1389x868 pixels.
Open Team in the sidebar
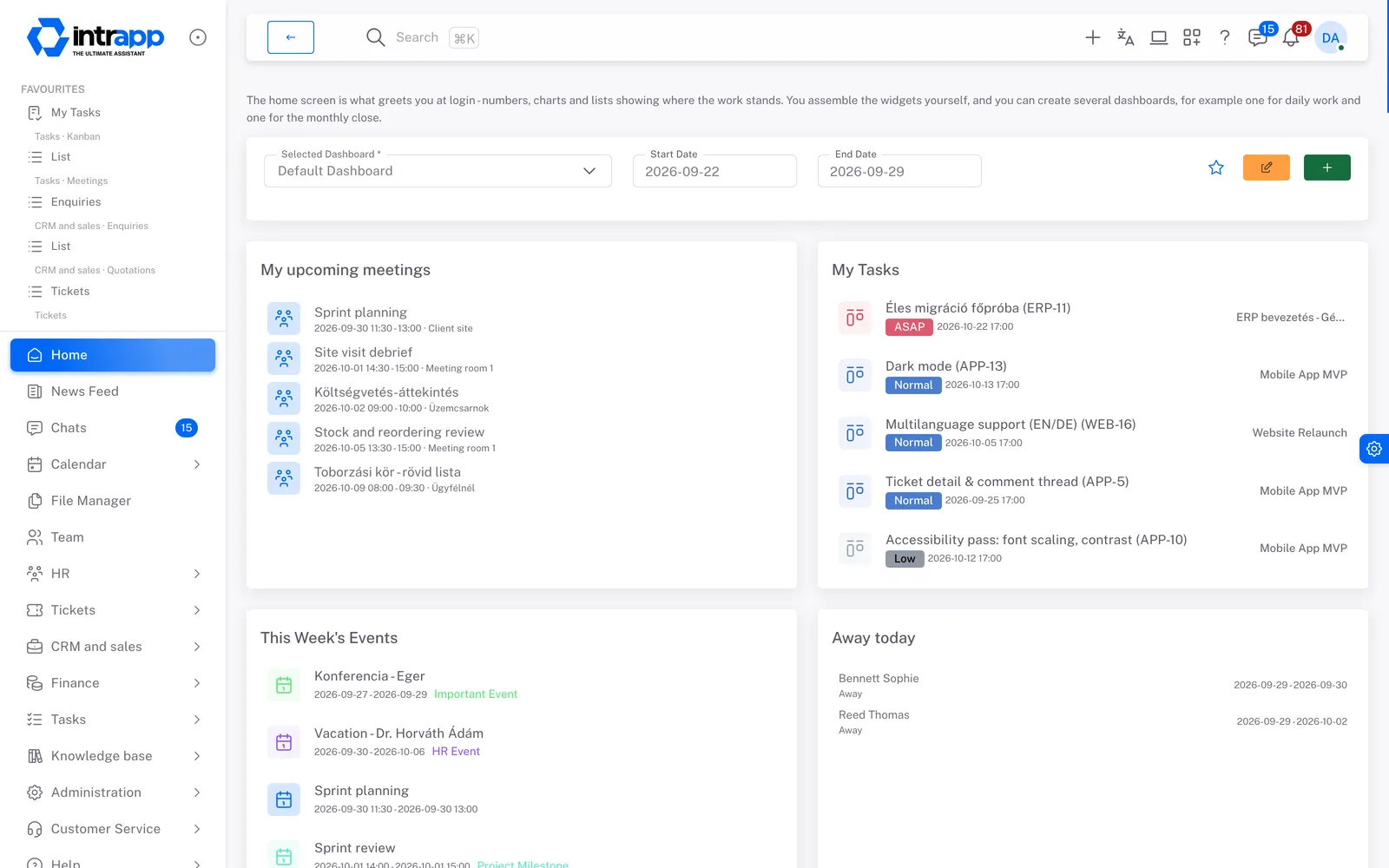coord(113,537)
